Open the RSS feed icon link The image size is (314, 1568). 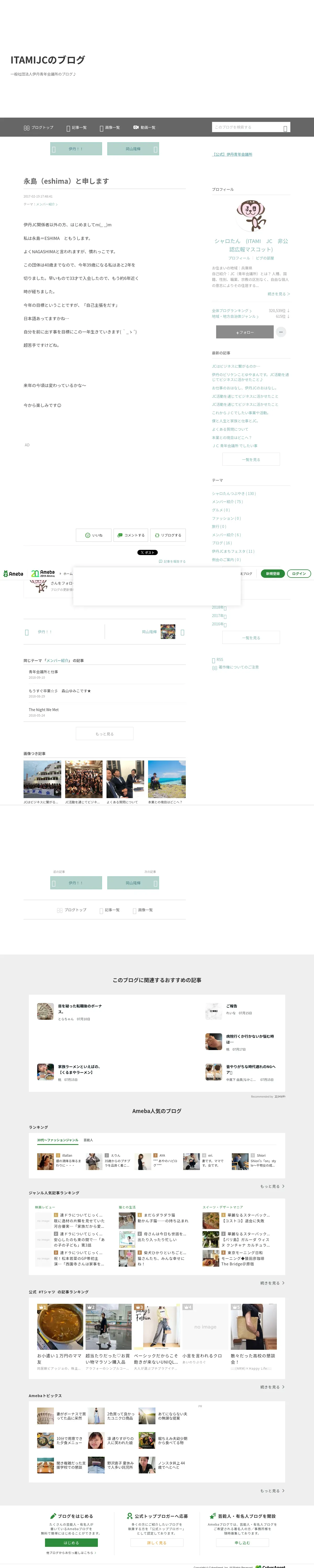(218, 660)
